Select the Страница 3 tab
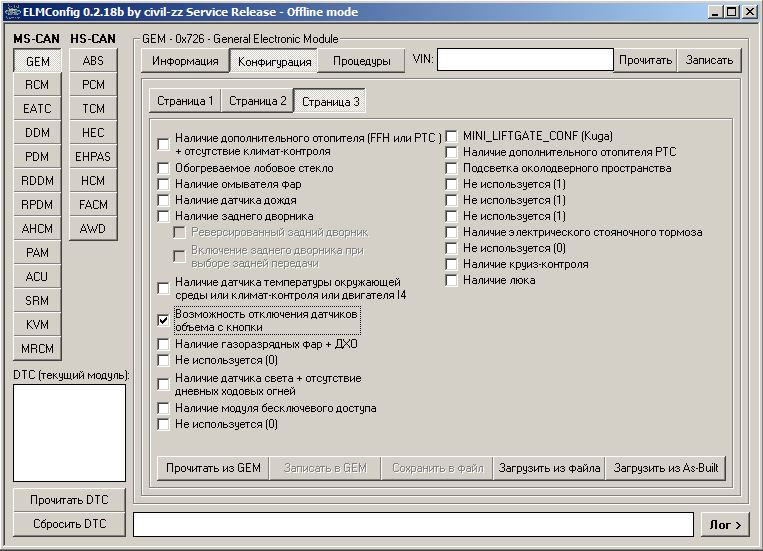 point(330,101)
